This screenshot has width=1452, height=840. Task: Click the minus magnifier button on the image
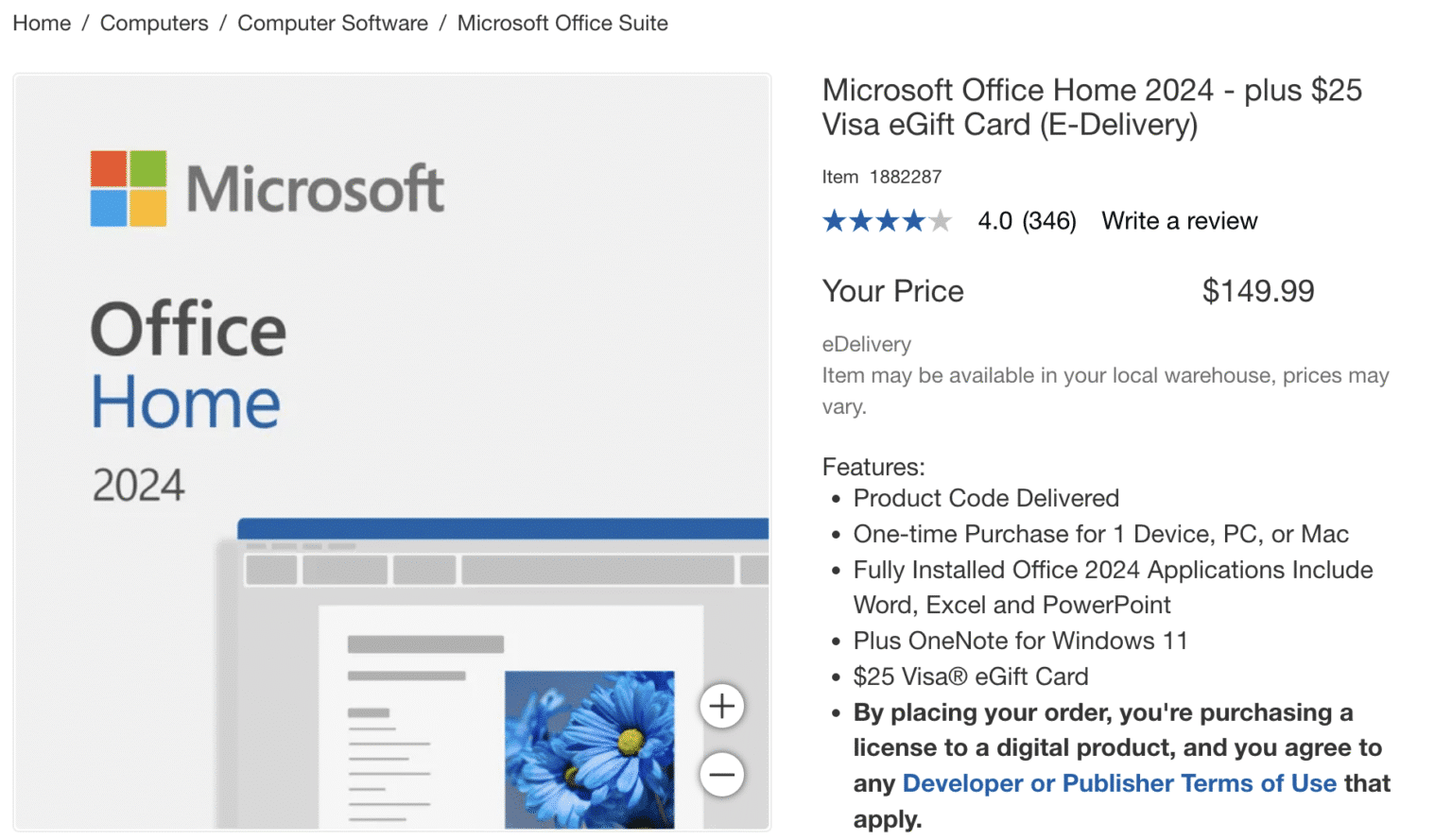pos(721,774)
